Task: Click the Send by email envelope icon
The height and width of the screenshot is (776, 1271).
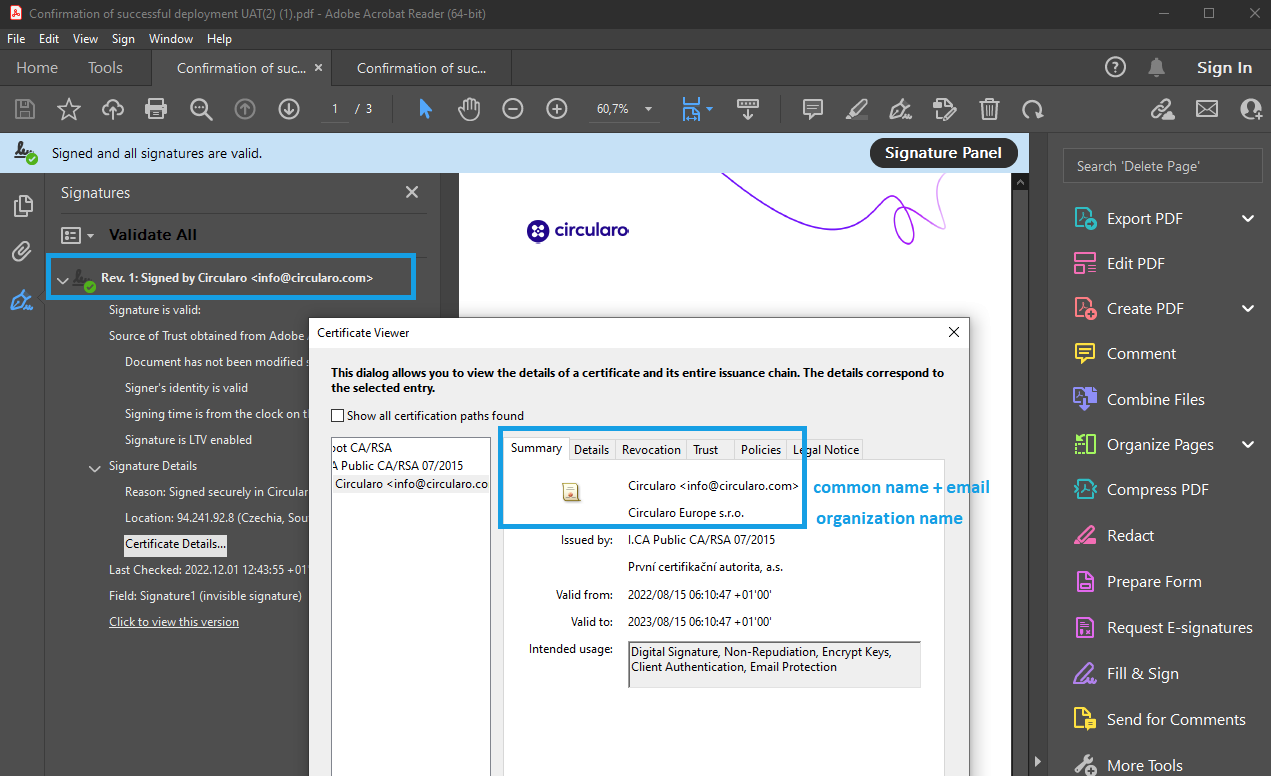Action: pyautogui.click(x=1207, y=109)
